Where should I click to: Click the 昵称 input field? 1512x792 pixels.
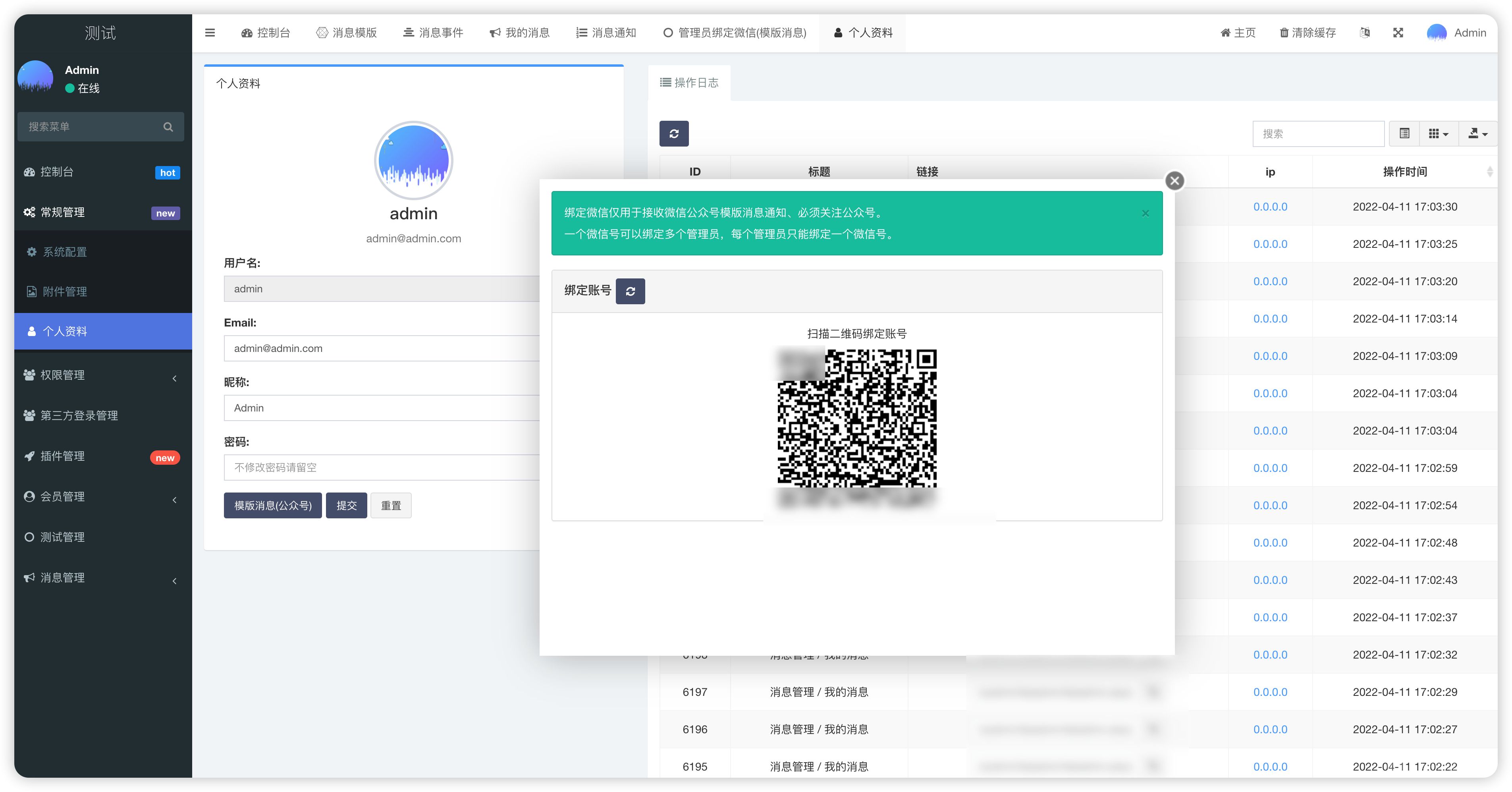pos(382,408)
